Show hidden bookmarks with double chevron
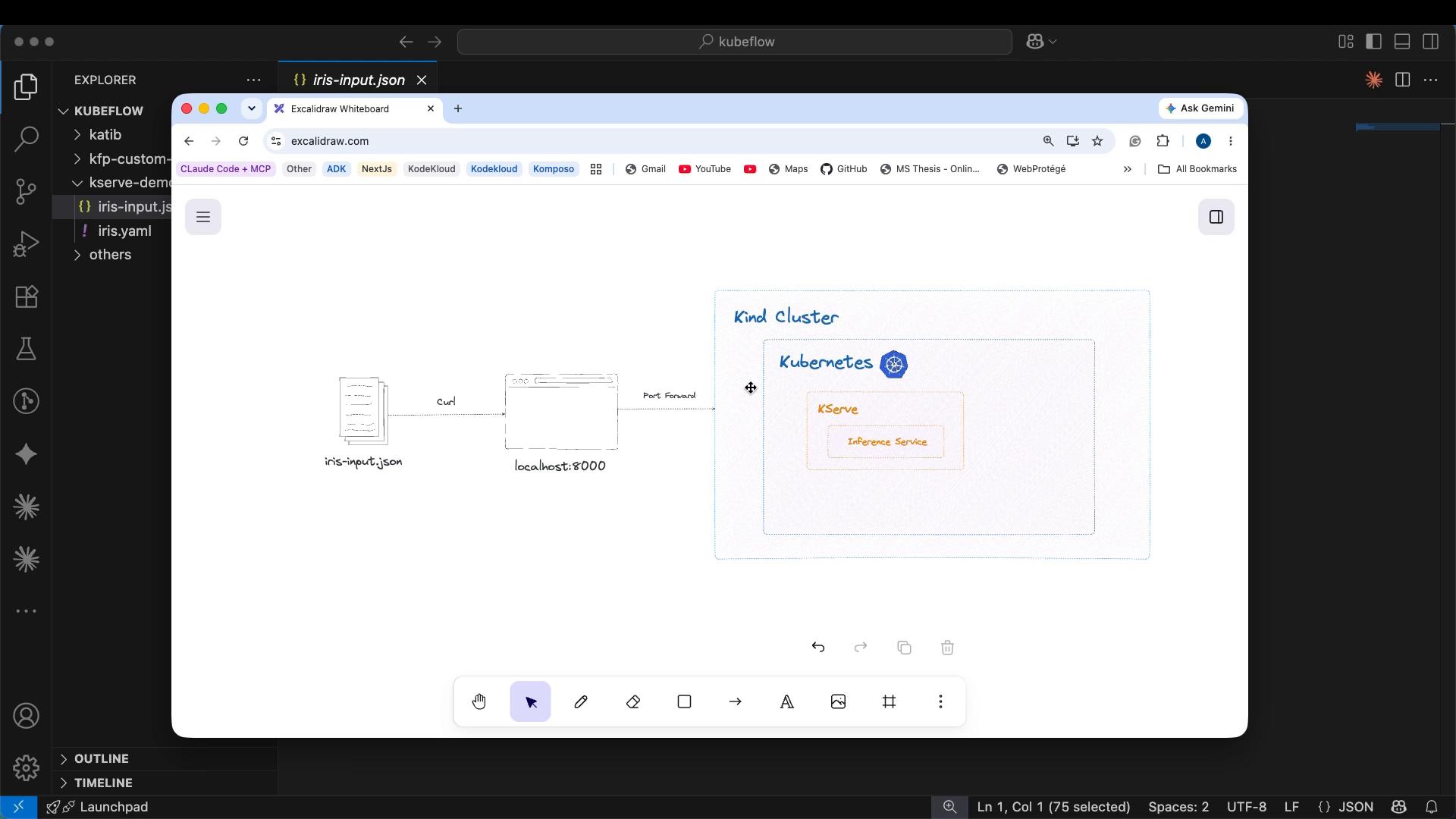The height and width of the screenshot is (819, 1456). [x=1128, y=169]
